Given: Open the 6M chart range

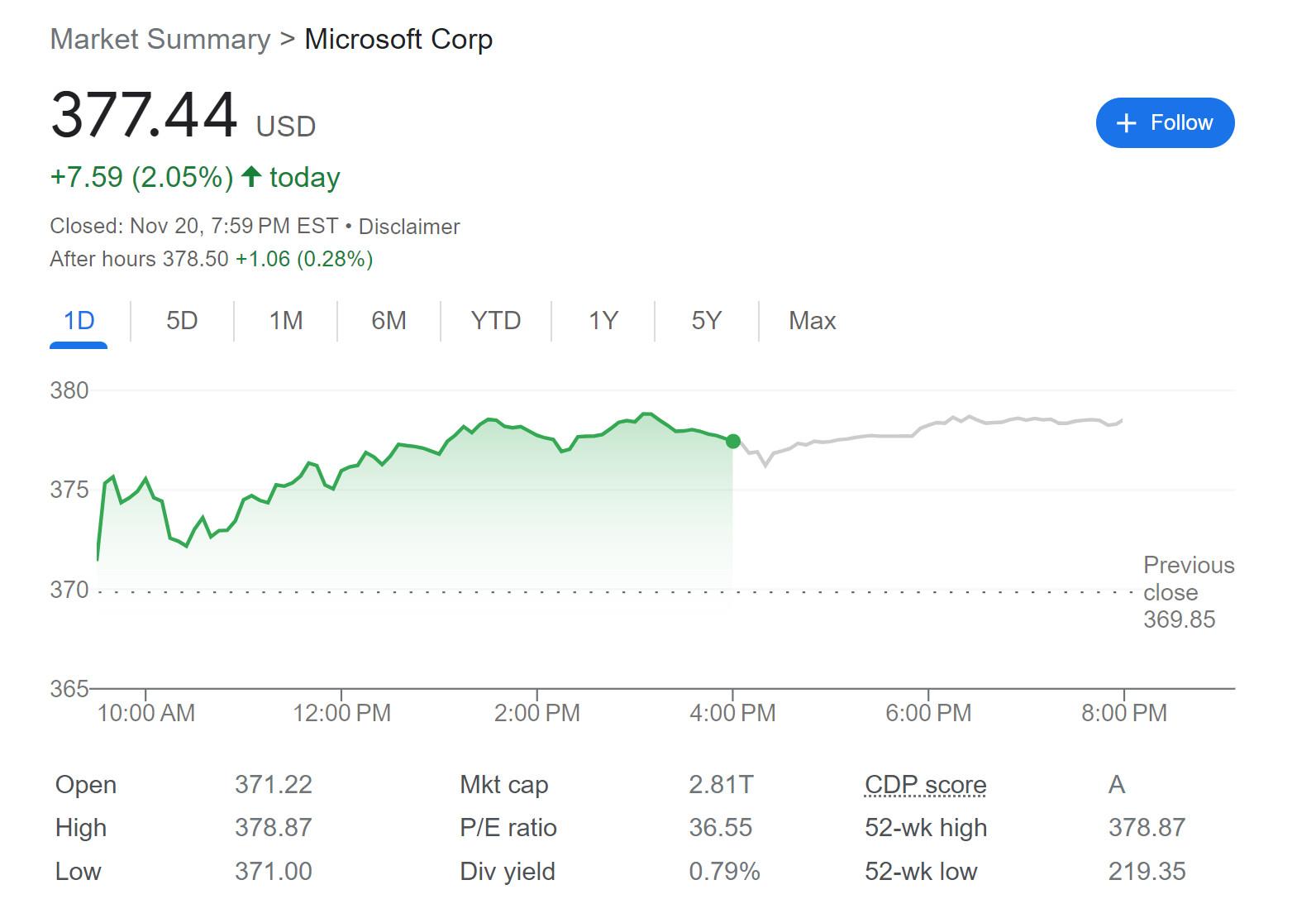Looking at the screenshot, I should pos(389,321).
